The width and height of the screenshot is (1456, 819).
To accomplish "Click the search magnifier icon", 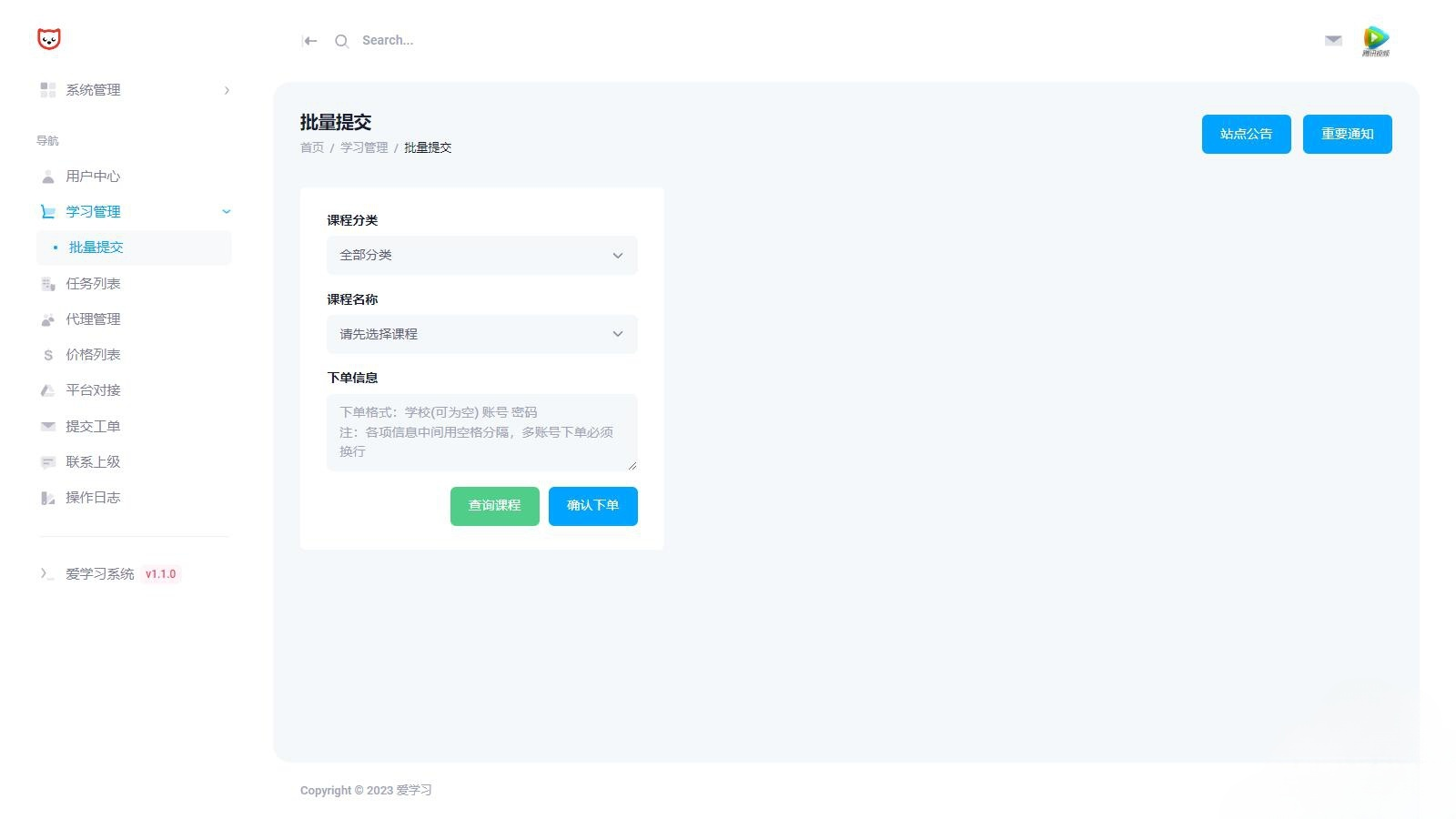I will point(341,41).
